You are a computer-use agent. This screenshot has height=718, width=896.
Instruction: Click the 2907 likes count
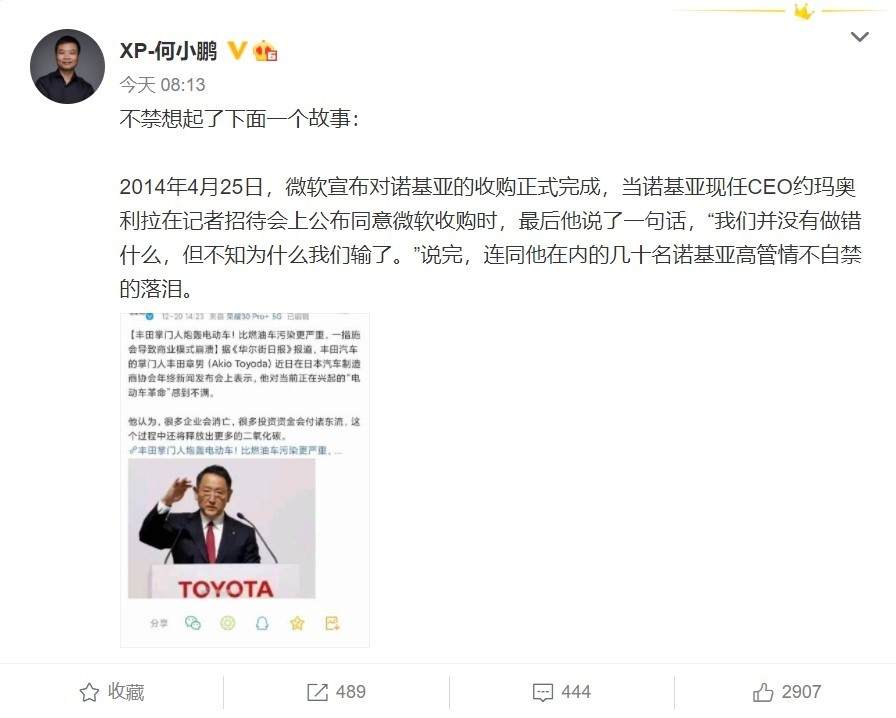coord(801,692)
